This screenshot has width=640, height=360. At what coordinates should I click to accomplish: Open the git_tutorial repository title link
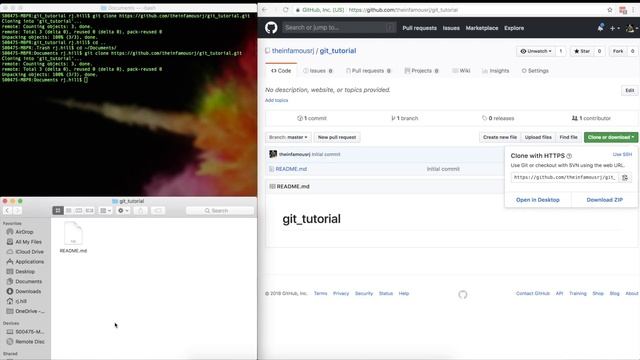tap(338, 51)
